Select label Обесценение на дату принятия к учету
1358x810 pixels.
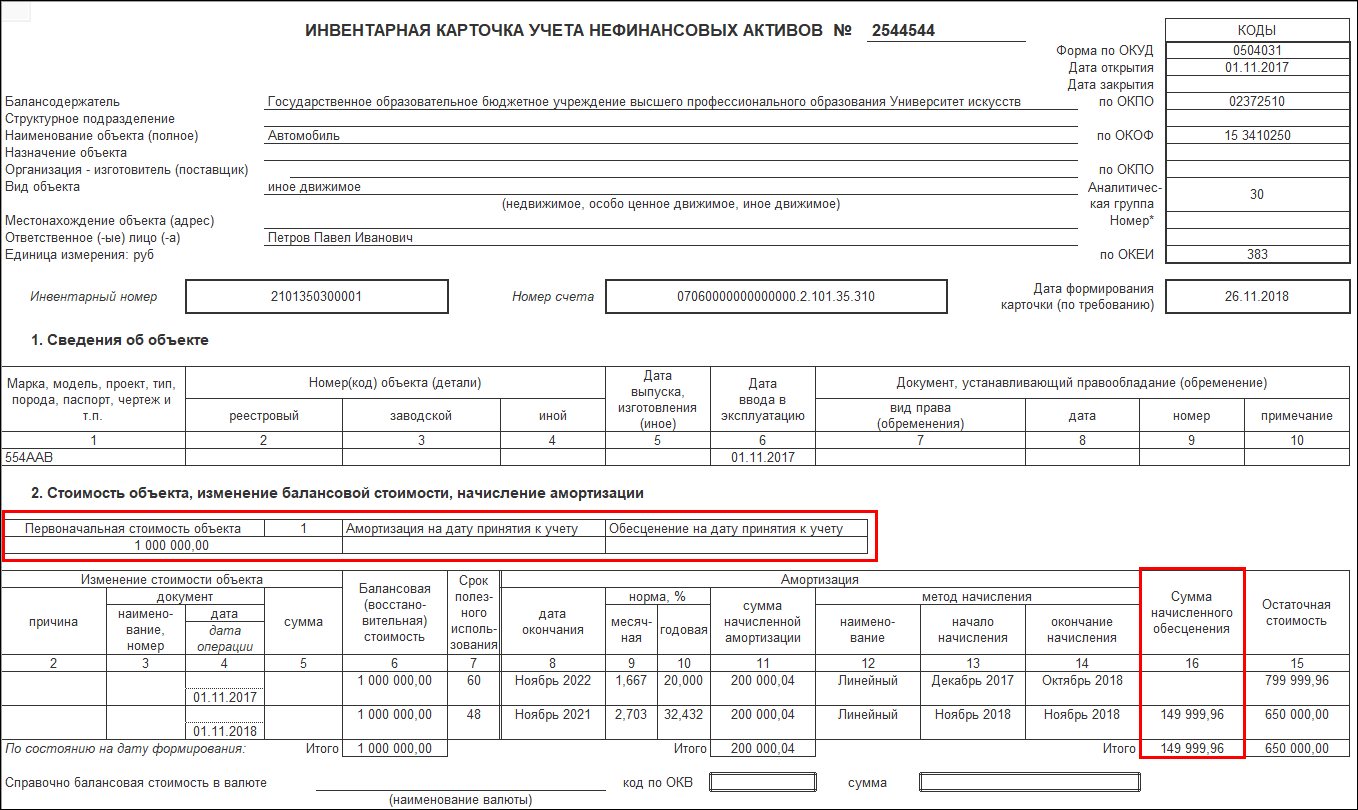tap(726, 528)
